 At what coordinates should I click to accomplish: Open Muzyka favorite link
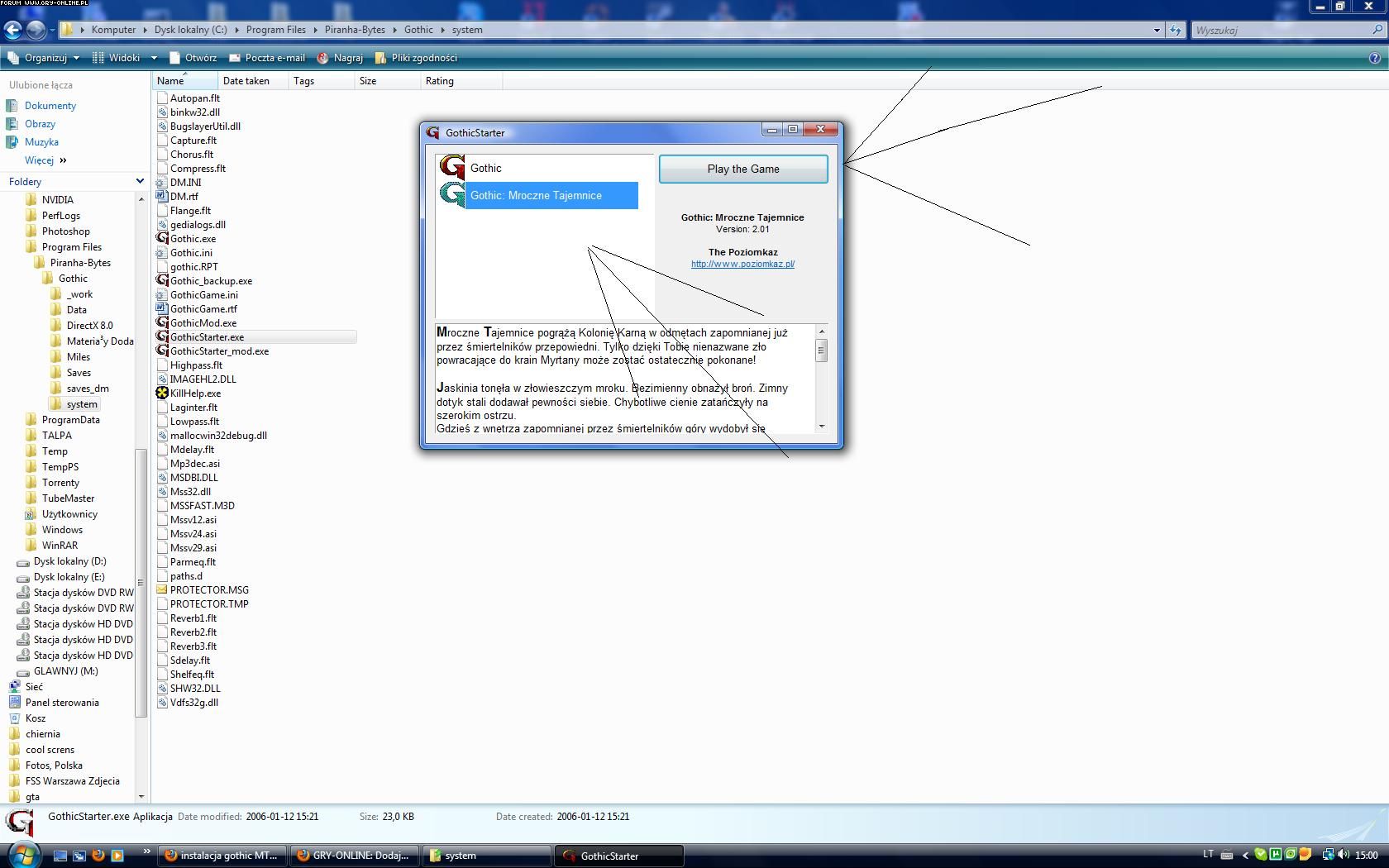click(41, 142)
